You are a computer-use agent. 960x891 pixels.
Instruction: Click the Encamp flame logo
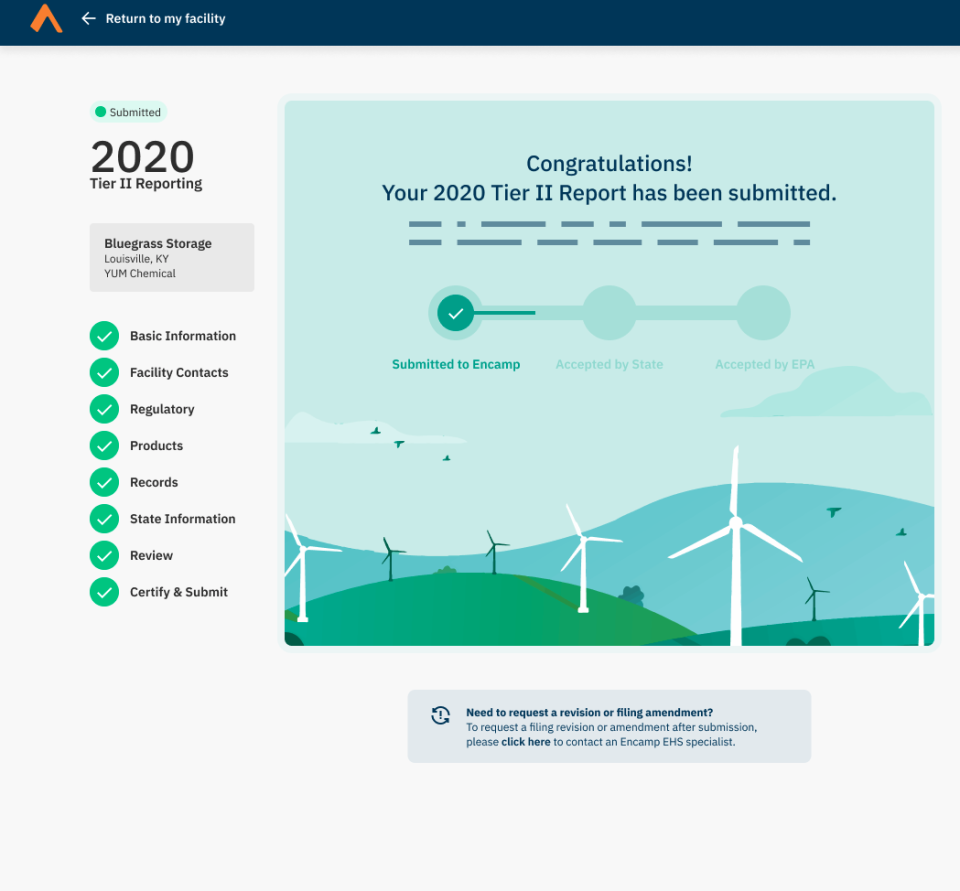[x=45, y=18]
